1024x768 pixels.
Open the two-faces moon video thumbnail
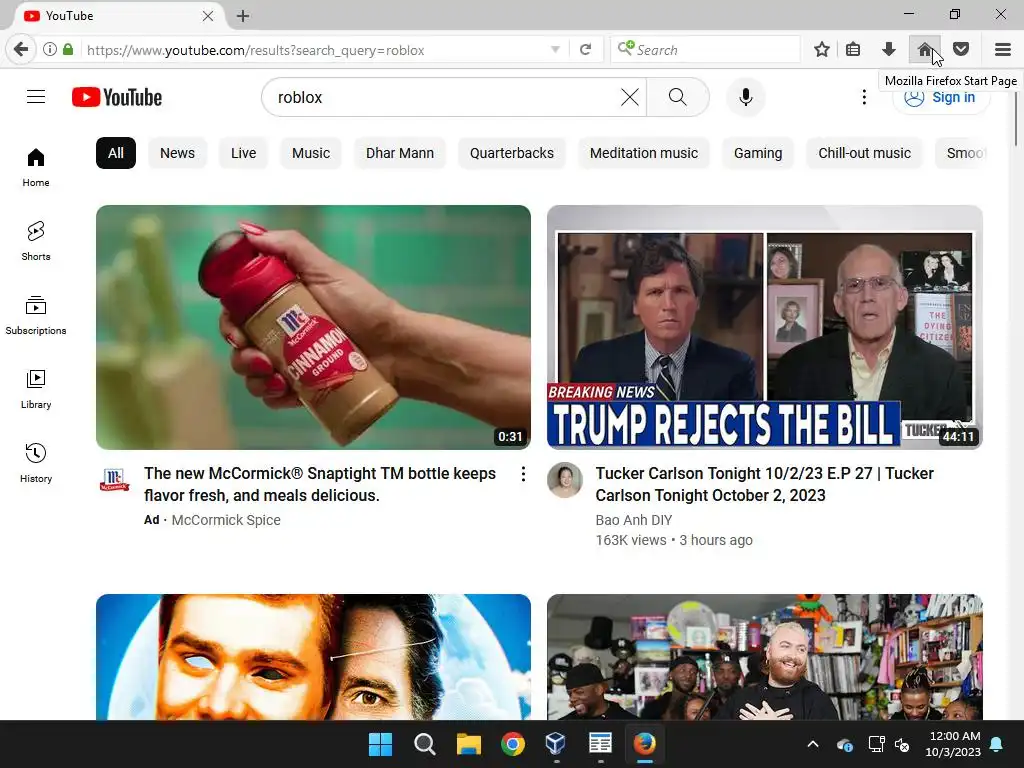(313, 657)
